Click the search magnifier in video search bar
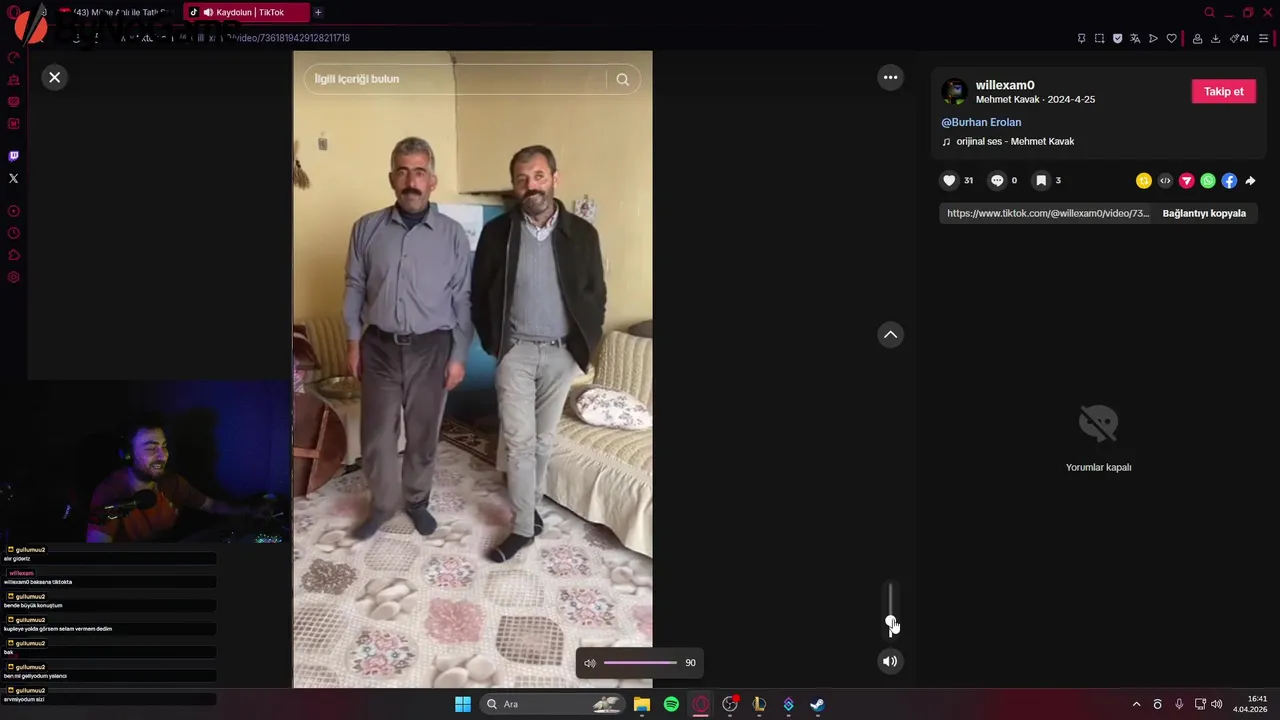Image resolution: width=1280 pixels, height=720 pixels. (x=622, y=79)
